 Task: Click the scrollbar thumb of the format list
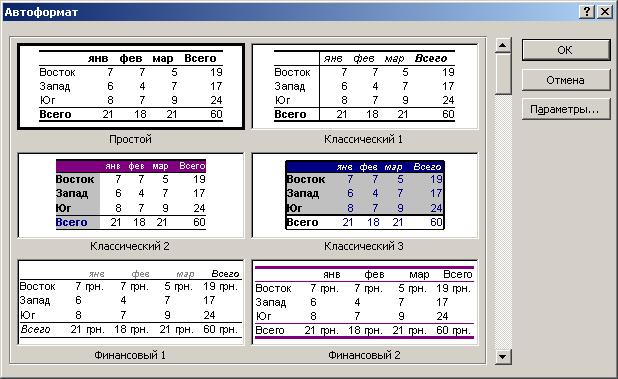(503, 74)
